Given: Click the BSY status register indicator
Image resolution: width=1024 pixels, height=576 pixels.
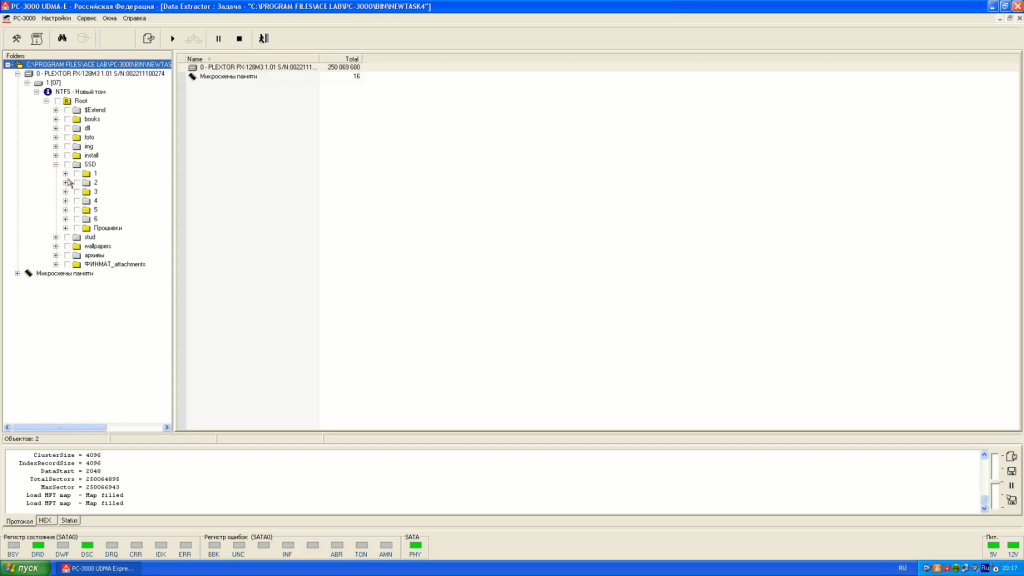Looking at the screenshot, I should [14, 545].
